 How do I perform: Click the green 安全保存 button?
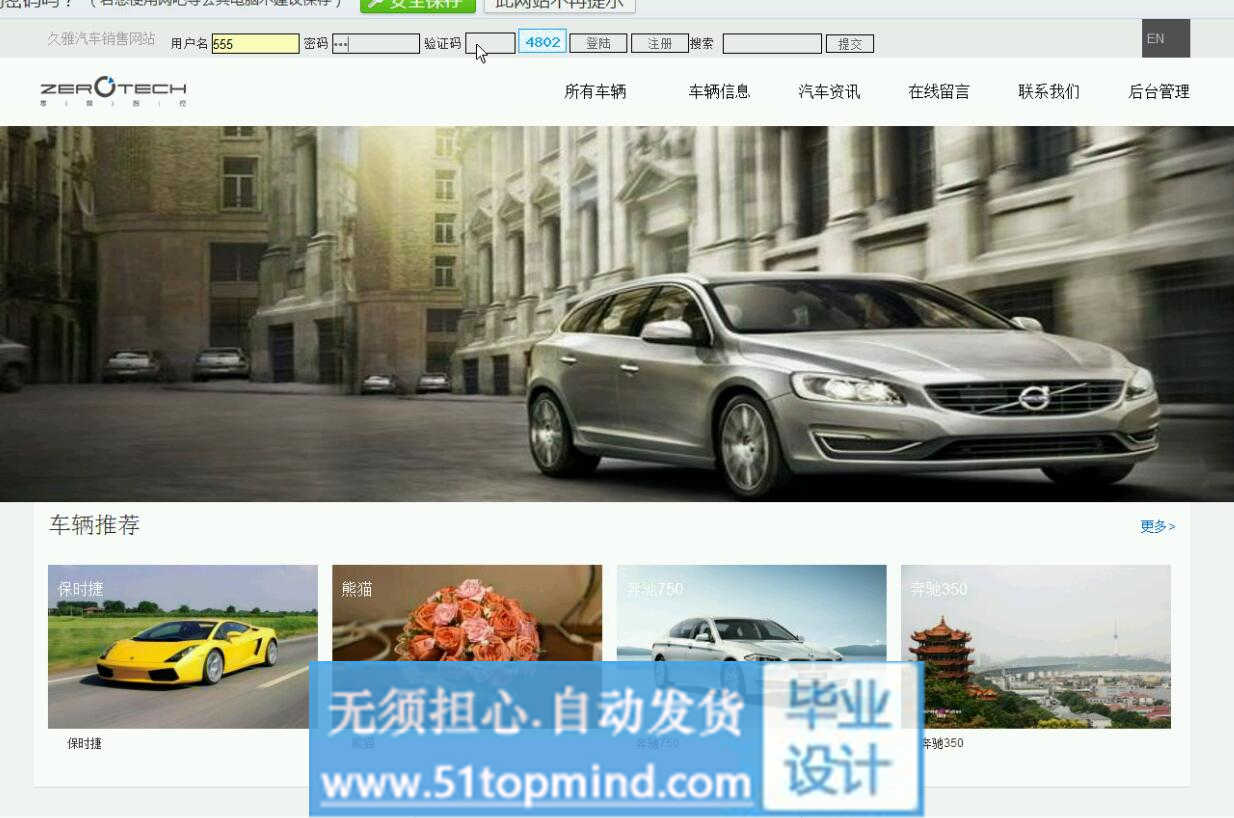click(418, 4)
